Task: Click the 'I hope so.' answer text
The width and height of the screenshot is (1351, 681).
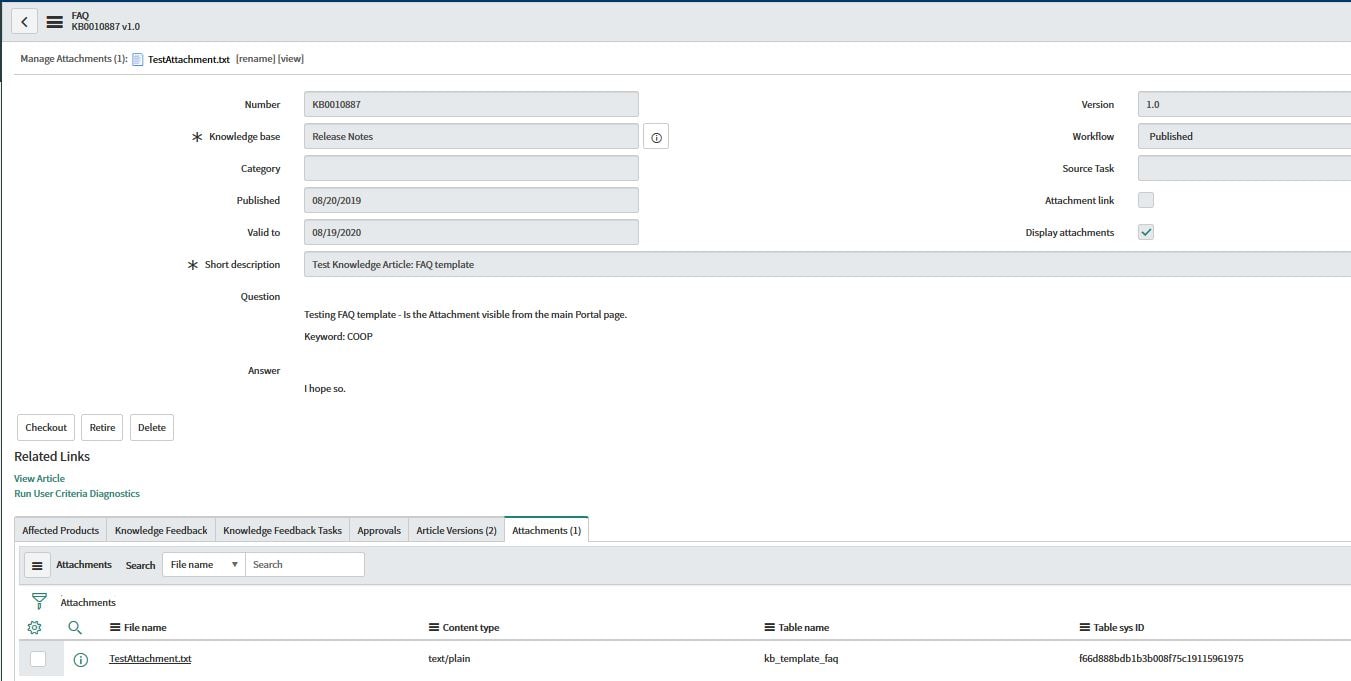Action: click(325, 389)
